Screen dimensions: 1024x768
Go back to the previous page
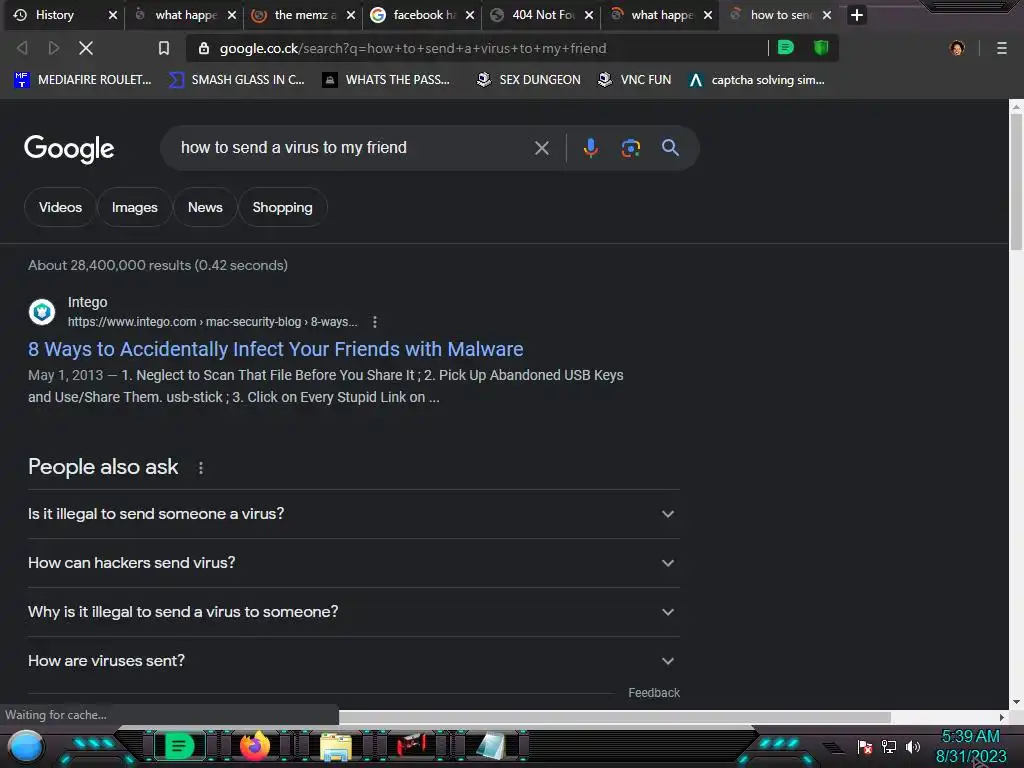(22, 48)
